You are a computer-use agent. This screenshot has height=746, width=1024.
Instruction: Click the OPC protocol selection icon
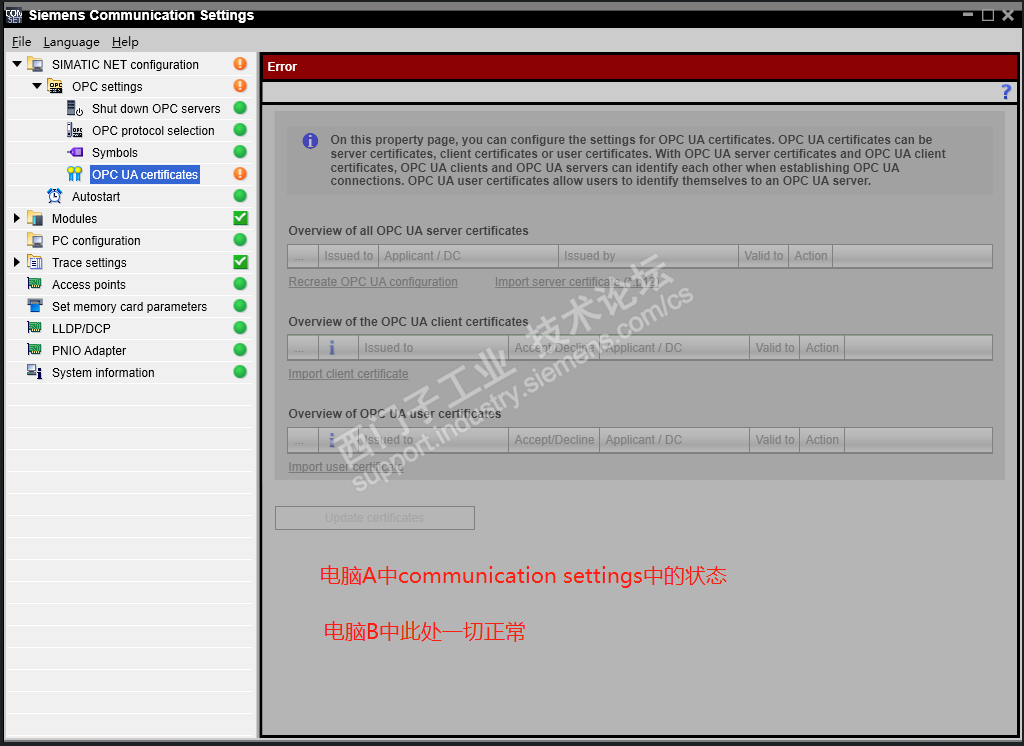point(75,131)
